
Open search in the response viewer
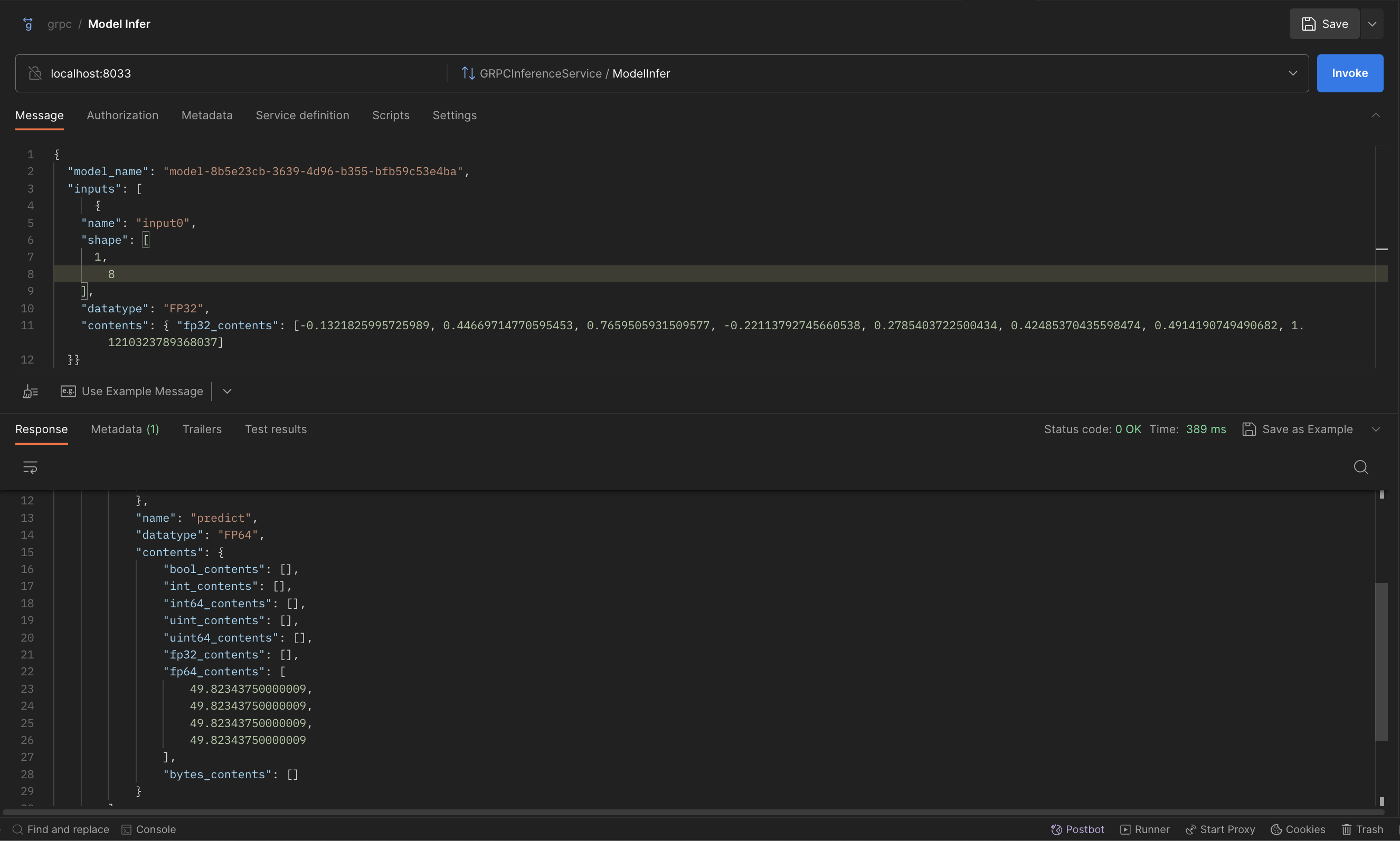[1360, 467]
